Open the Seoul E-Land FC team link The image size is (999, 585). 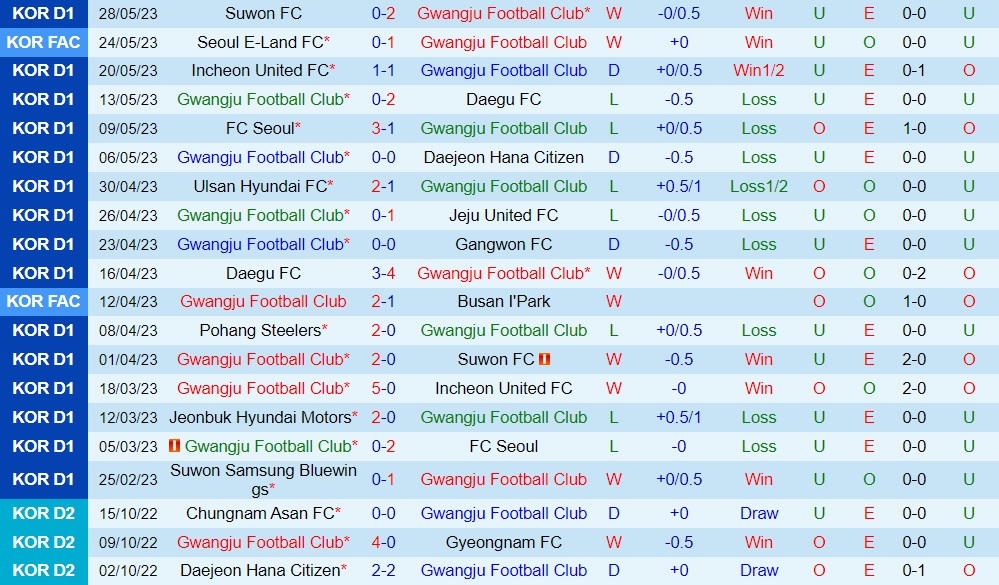[260, 42]
